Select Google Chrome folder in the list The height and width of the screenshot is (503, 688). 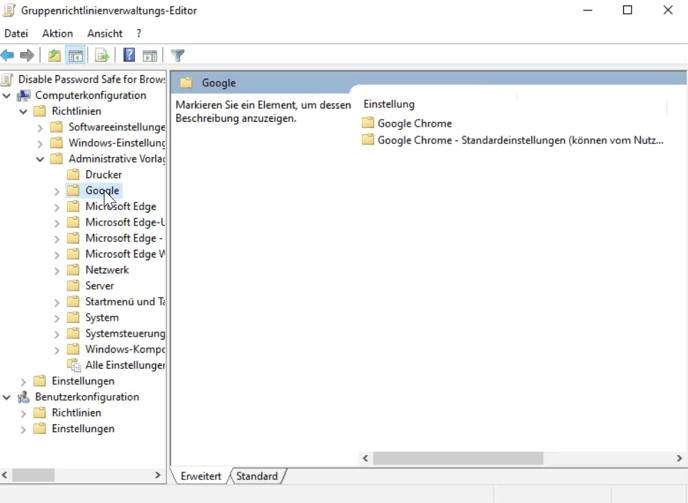pyautogui.click(x=414, y=124)
